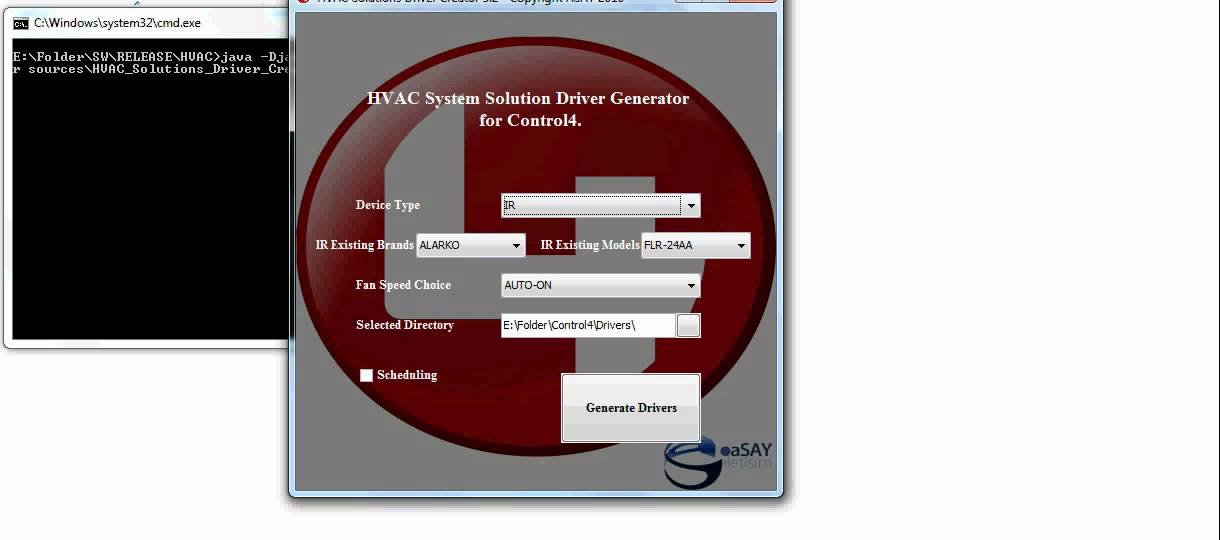Click the cmd.exe window title text
1220x540 pixels.
[x=117, y=22]
